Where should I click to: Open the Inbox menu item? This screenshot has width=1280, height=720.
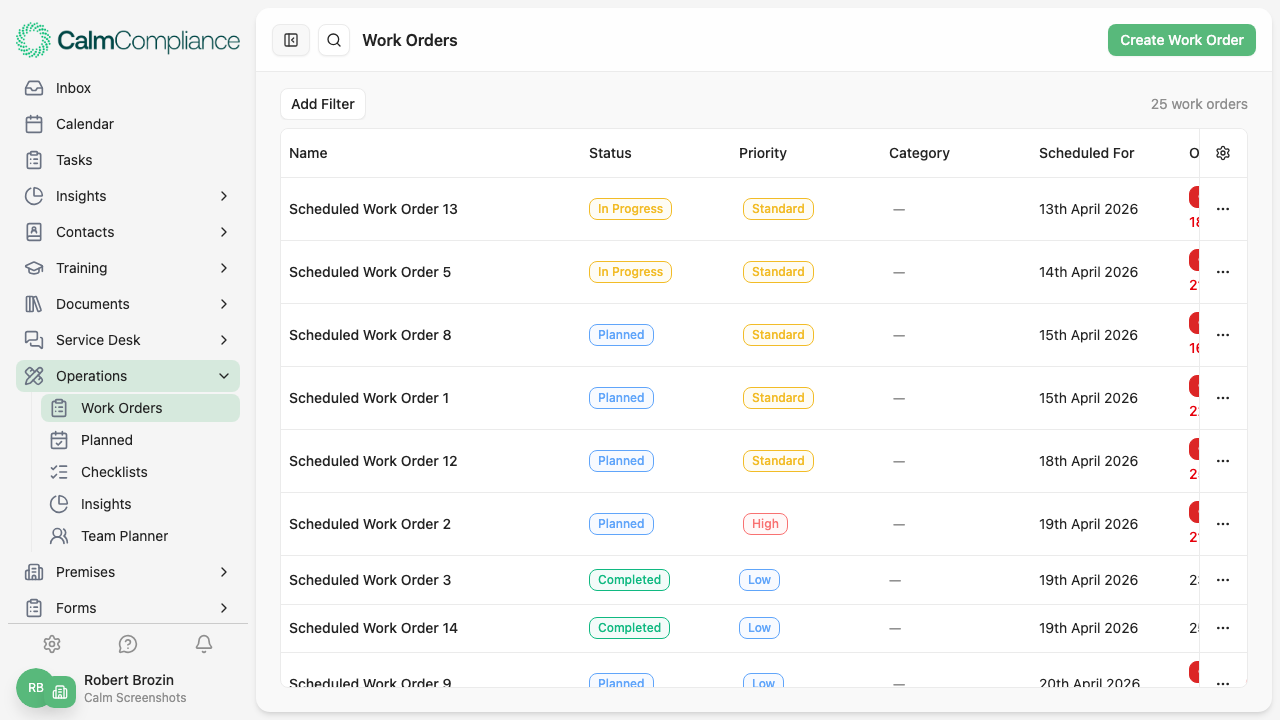pos(128,88)
